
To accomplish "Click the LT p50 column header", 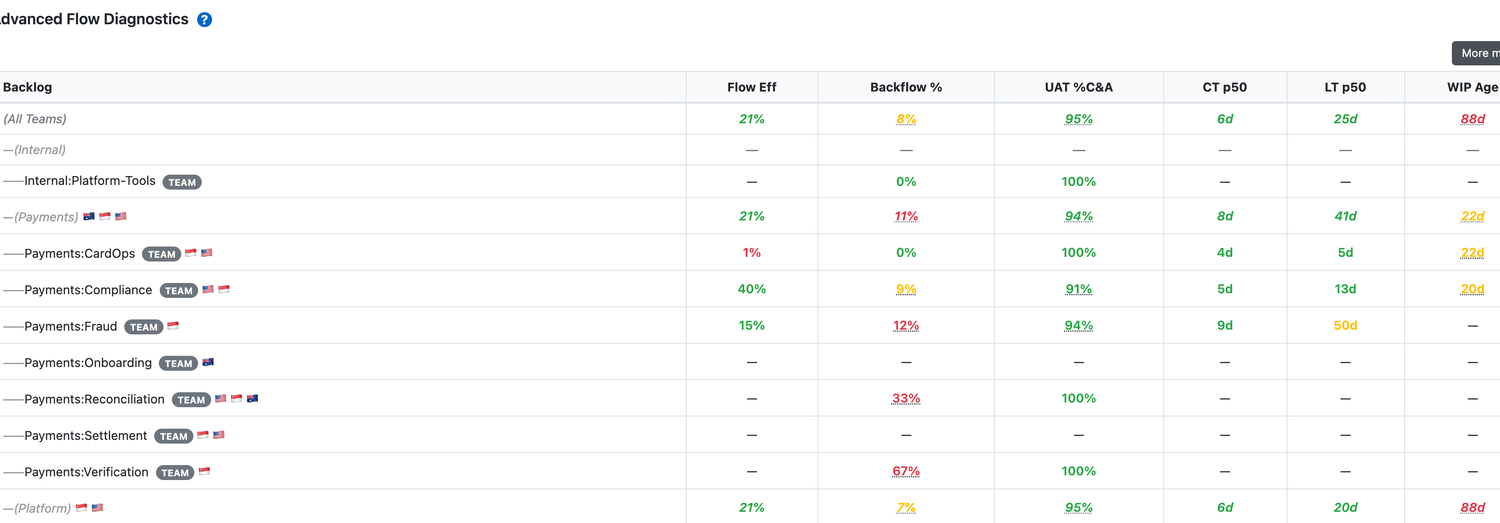I will tap(1345, 87).
